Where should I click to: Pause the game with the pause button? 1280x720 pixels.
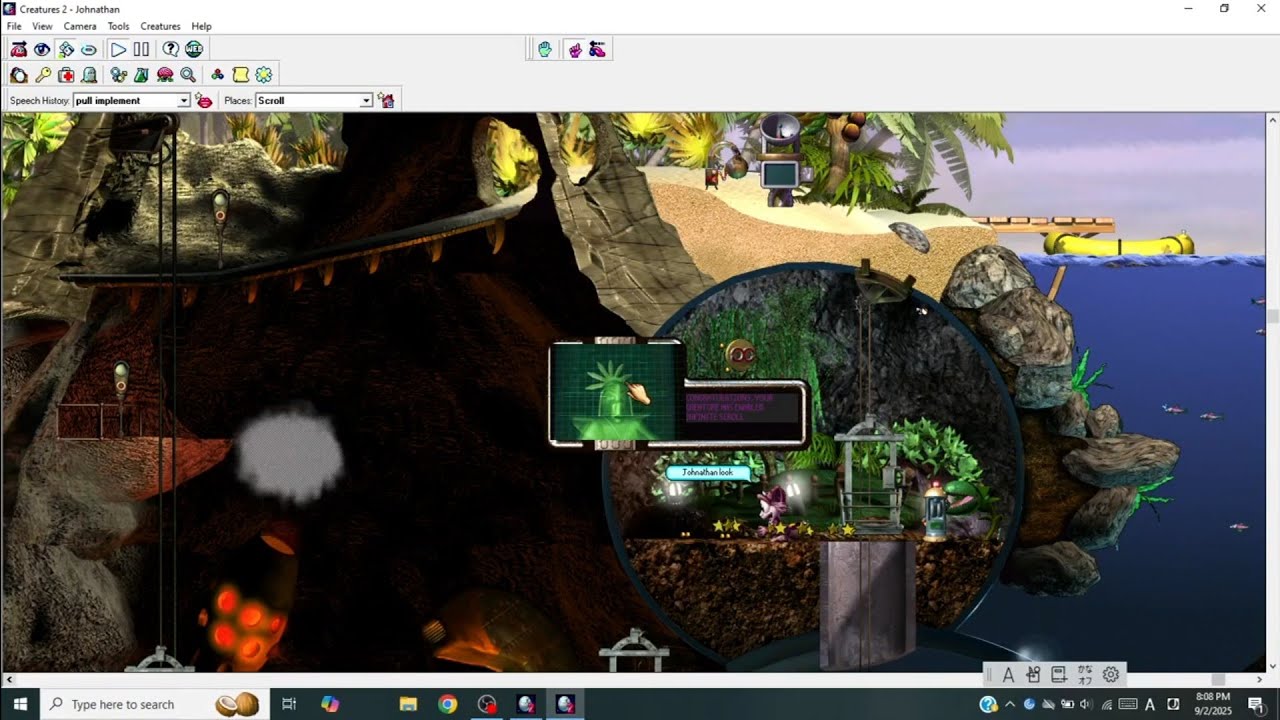tap(141, 49)
